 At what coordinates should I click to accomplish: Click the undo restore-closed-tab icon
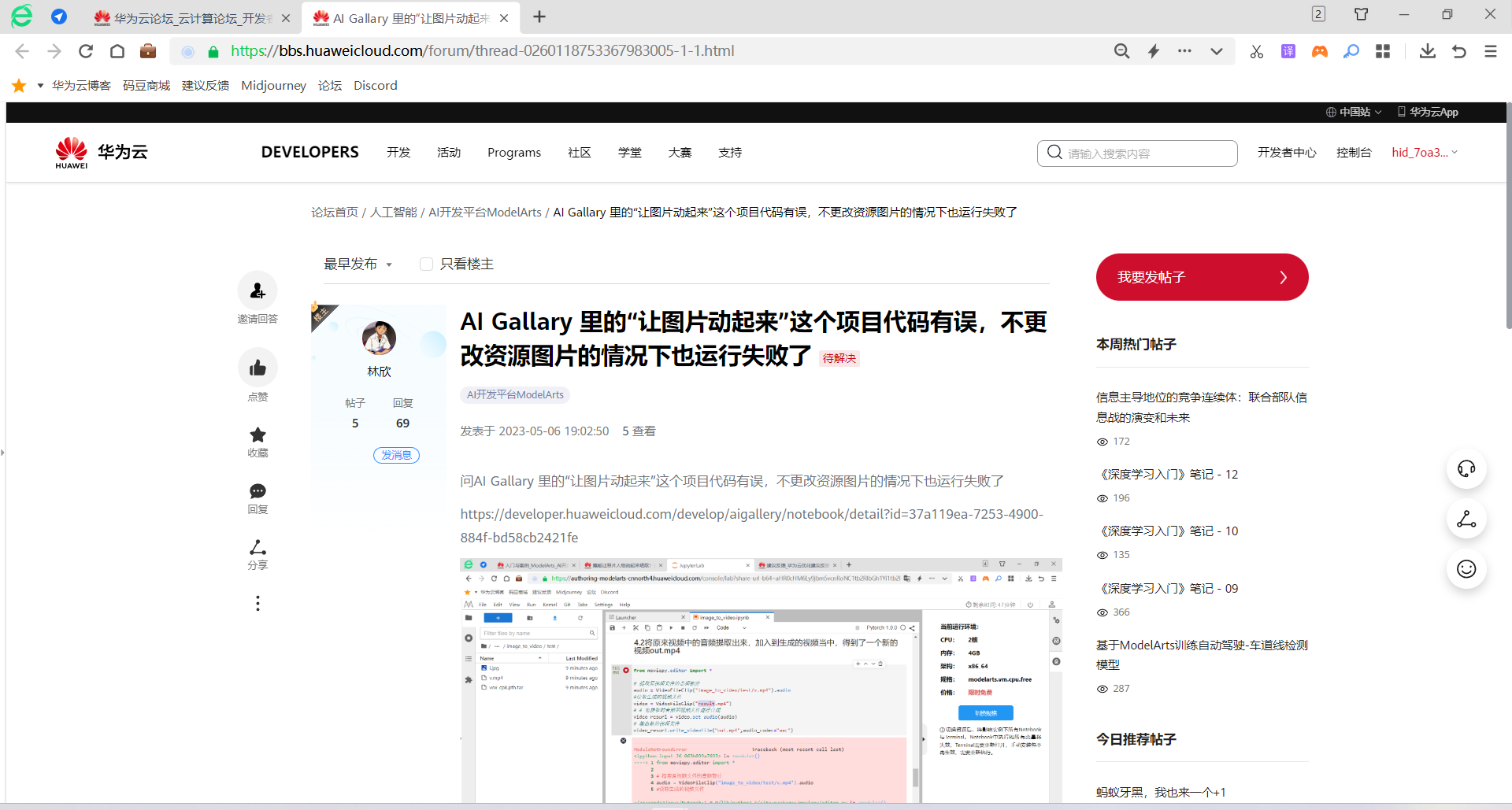point(1459,51)
